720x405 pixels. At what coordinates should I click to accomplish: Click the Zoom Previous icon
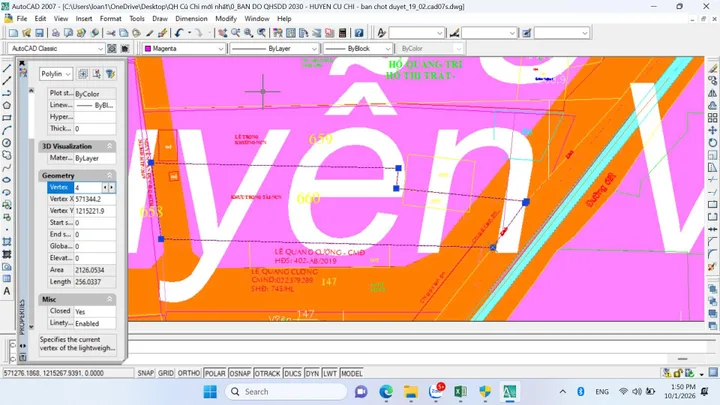261,33
